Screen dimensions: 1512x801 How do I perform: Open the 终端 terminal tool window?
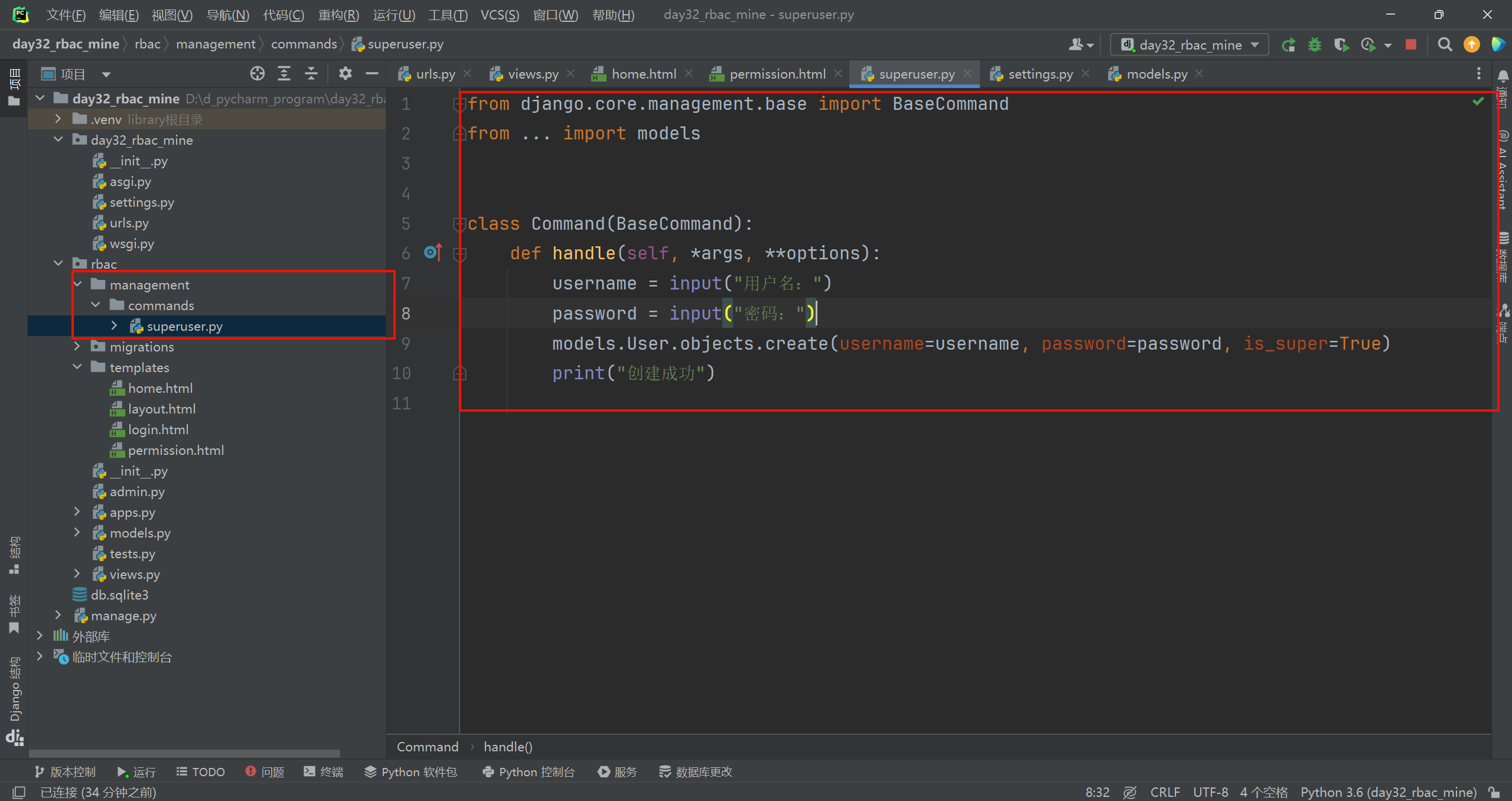pos(323,771)
